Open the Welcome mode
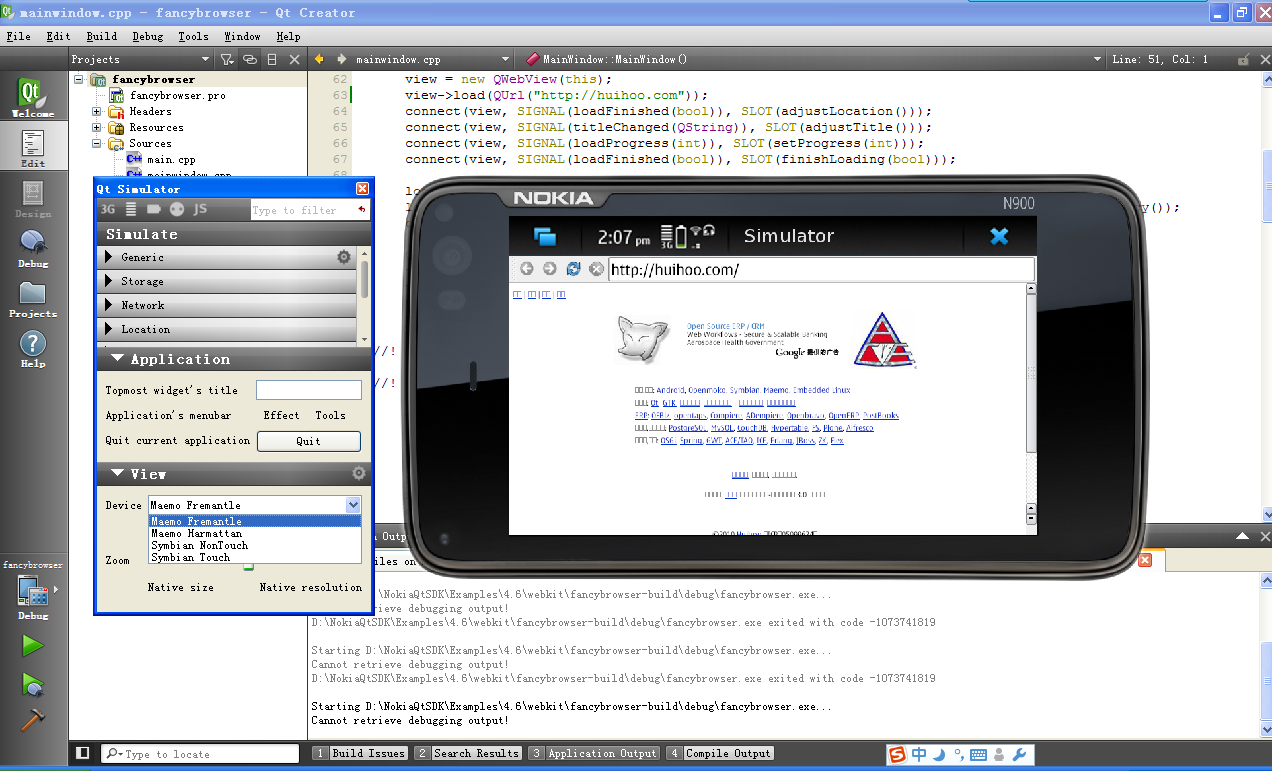1272x771 pixels. (x=33, y=98)
